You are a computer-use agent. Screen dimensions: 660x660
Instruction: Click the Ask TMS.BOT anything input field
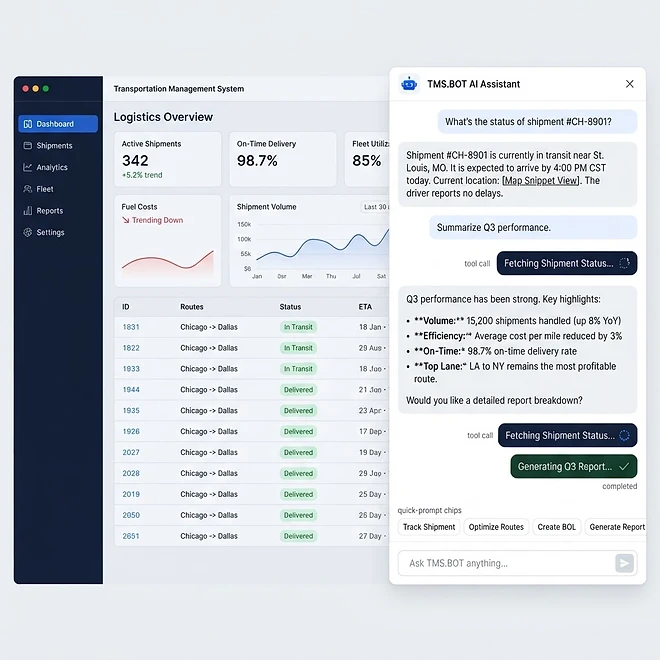coord(517,563)
